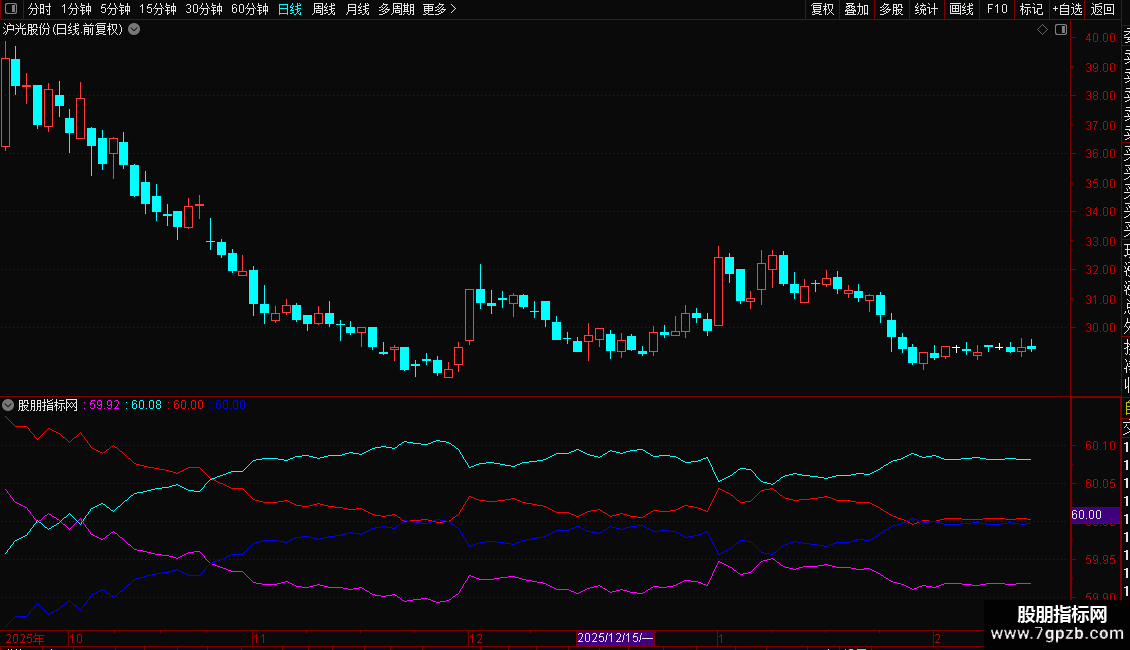Click the cyan indicator value 60.08
Viewport: 1130px width, 650px height.
pos(146,405)
